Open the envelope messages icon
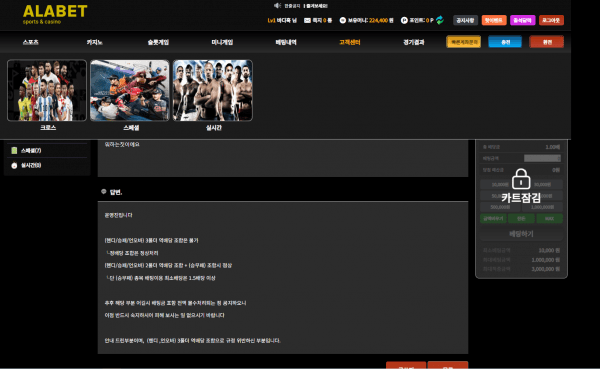 coord(307,20)
